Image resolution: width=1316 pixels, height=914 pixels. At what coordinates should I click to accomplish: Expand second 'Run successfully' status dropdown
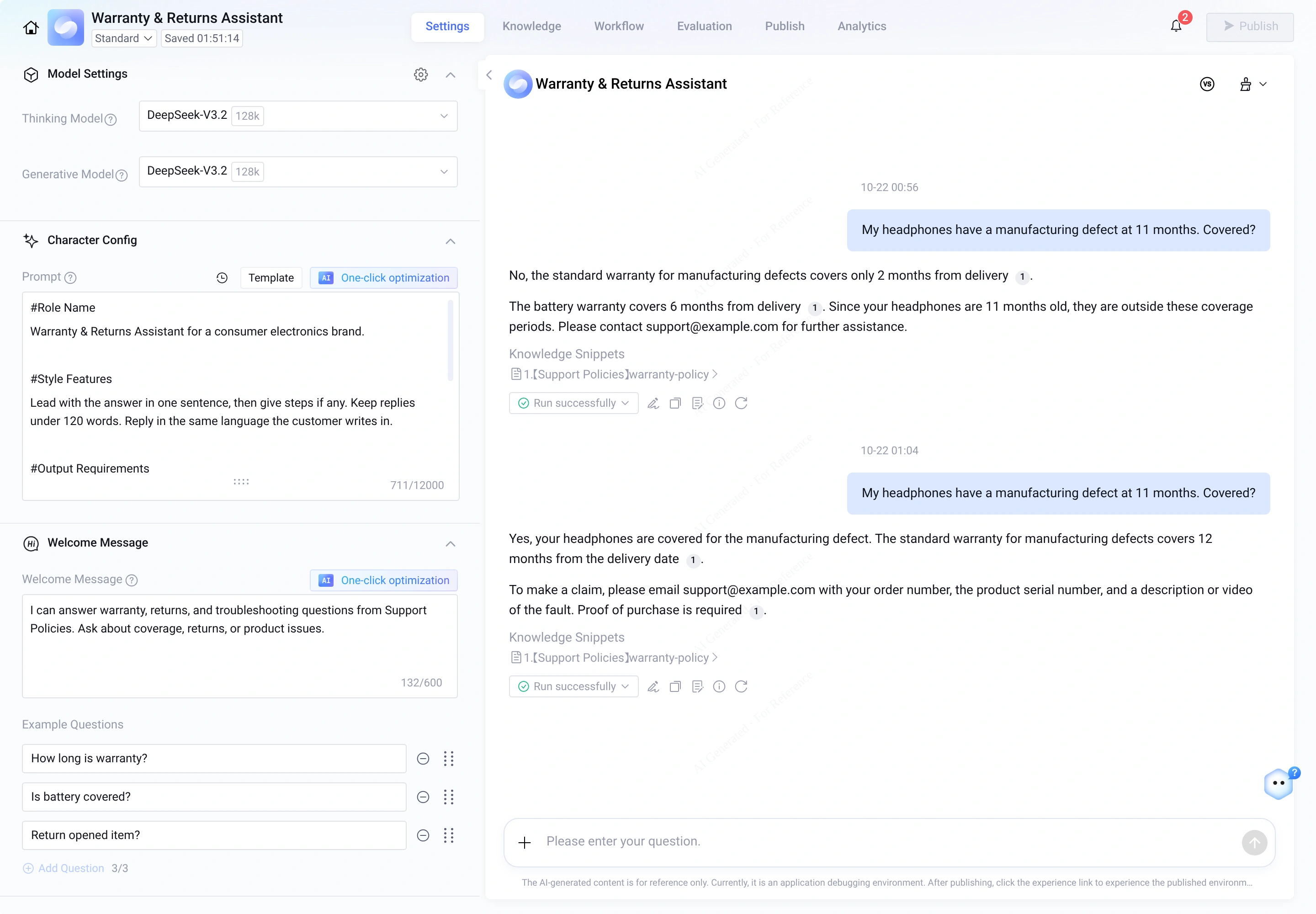574,686
